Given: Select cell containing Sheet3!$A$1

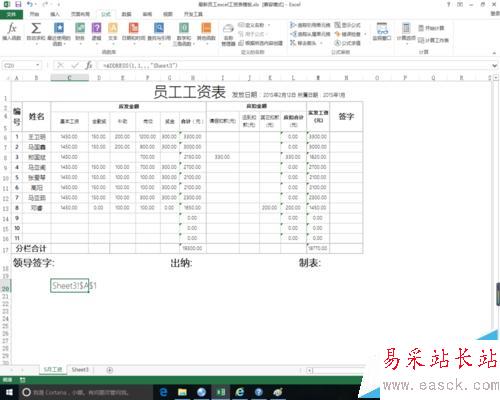Looking at the screenshot, I should pos(69,286).
